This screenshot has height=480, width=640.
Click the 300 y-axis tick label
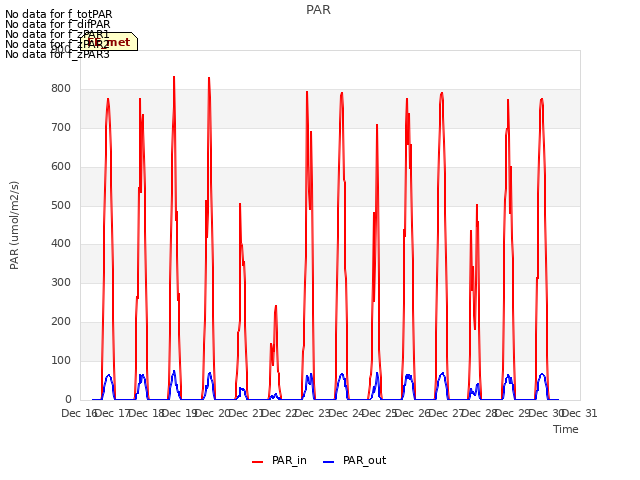61,282
